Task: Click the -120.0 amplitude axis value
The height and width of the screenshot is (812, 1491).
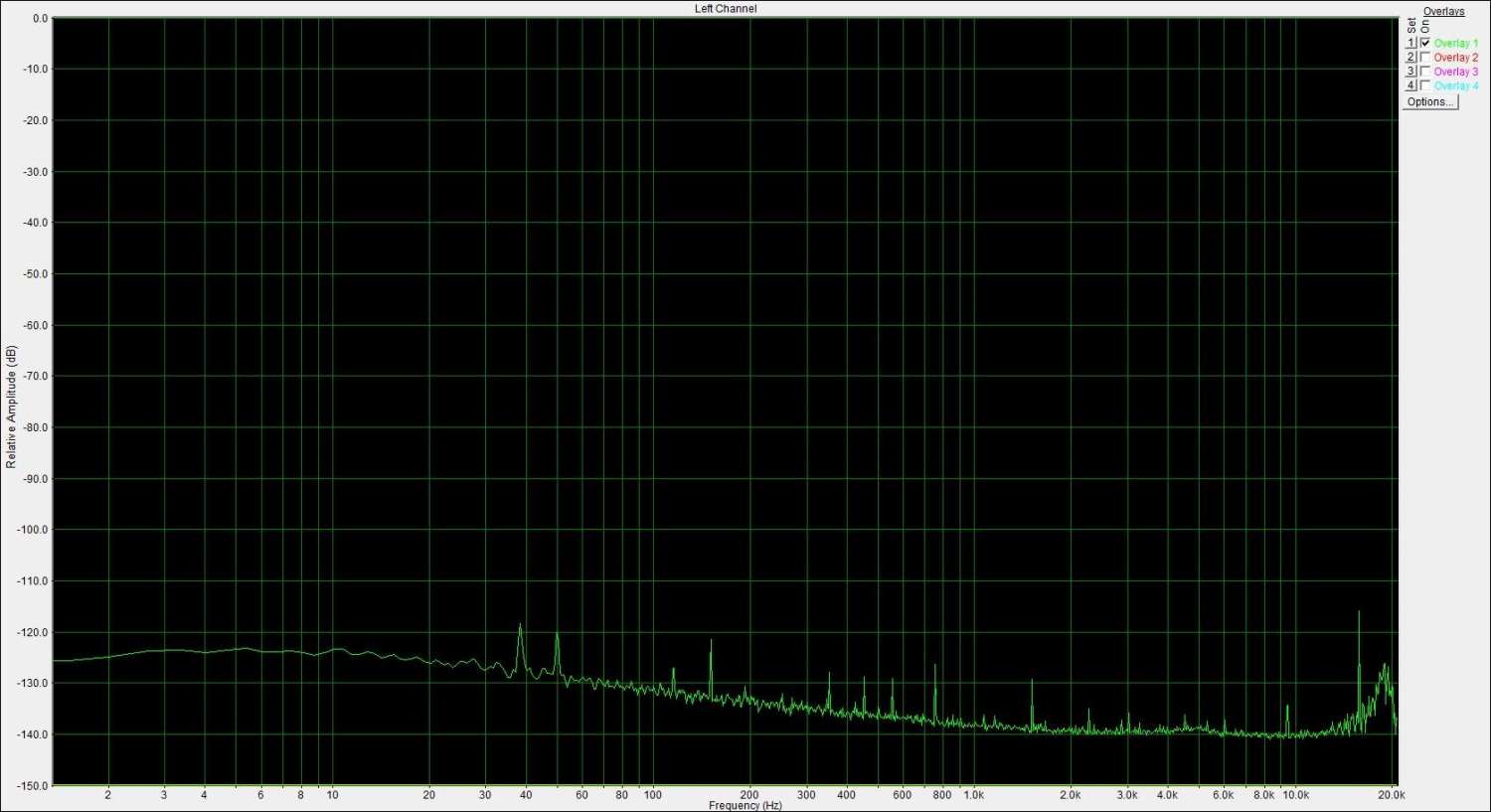Action: pos(33,632)
